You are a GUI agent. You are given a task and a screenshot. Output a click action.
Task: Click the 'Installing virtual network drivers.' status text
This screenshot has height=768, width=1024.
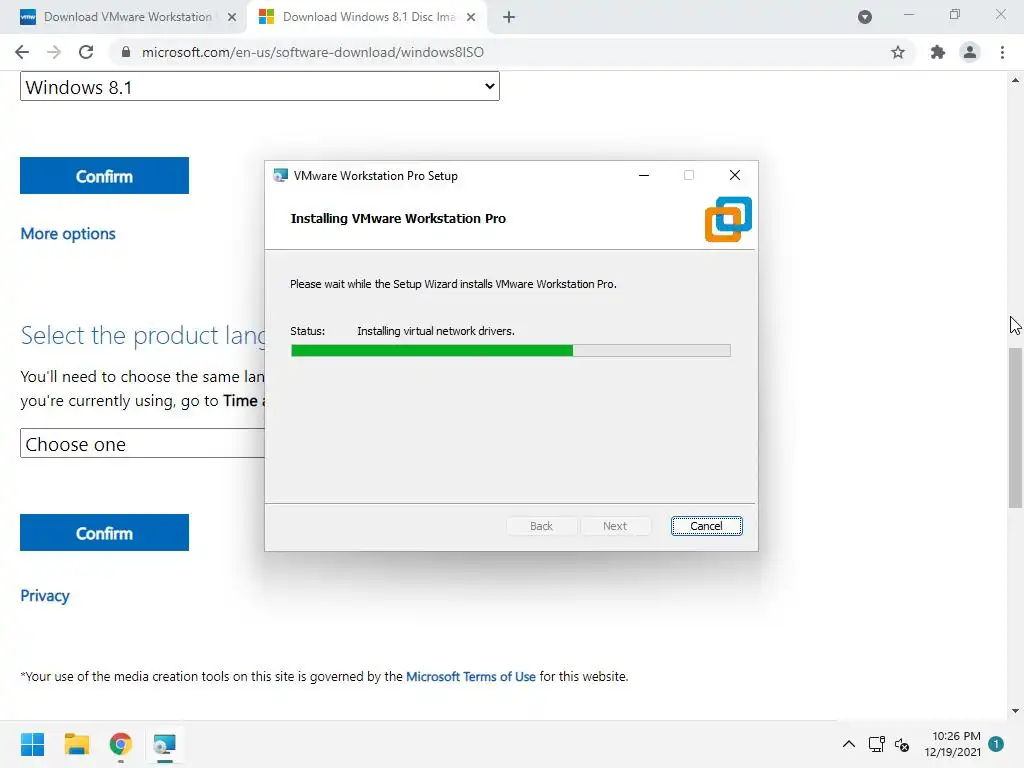coord(436,331)
